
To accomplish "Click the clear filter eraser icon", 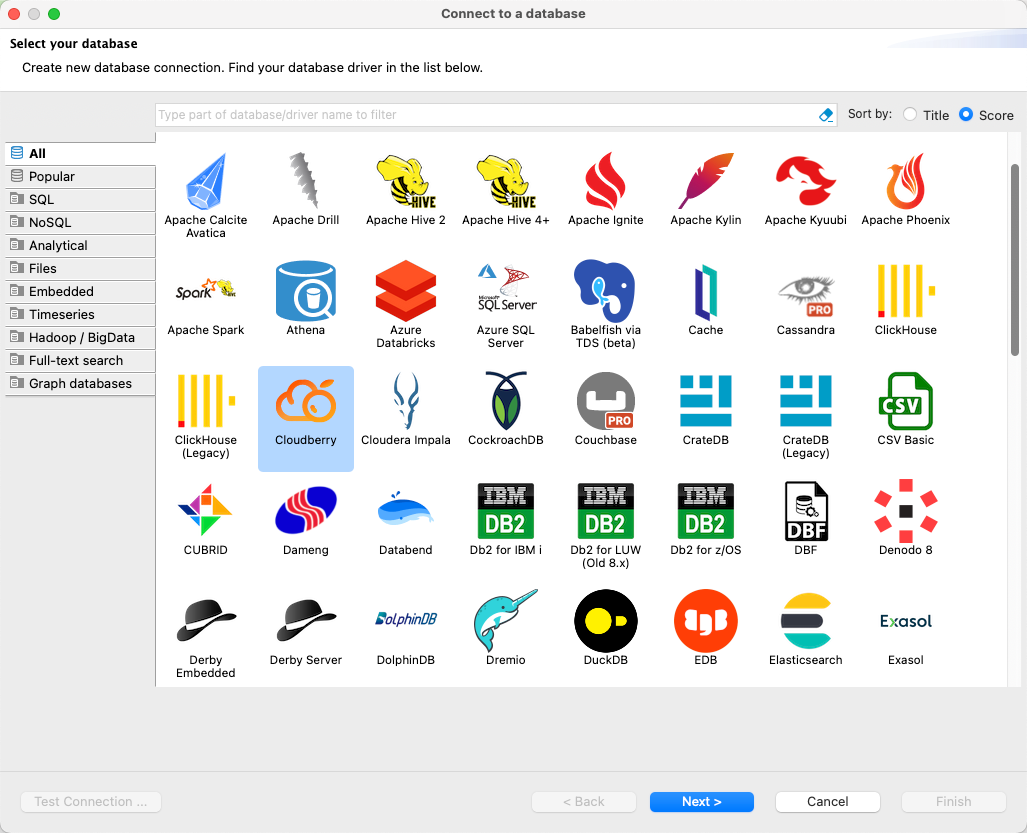I will [826, 115].
